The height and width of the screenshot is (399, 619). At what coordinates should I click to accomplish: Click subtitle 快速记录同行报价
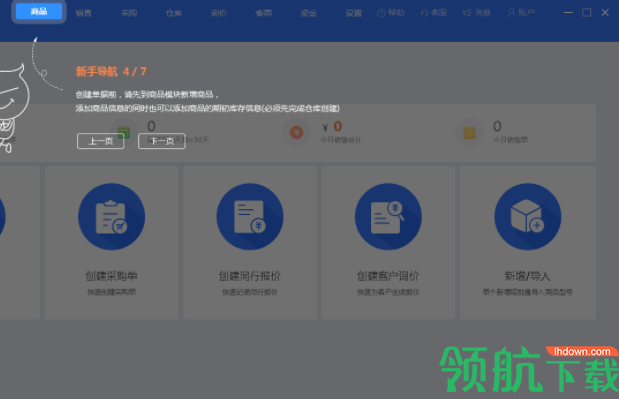tap(250, 292)
